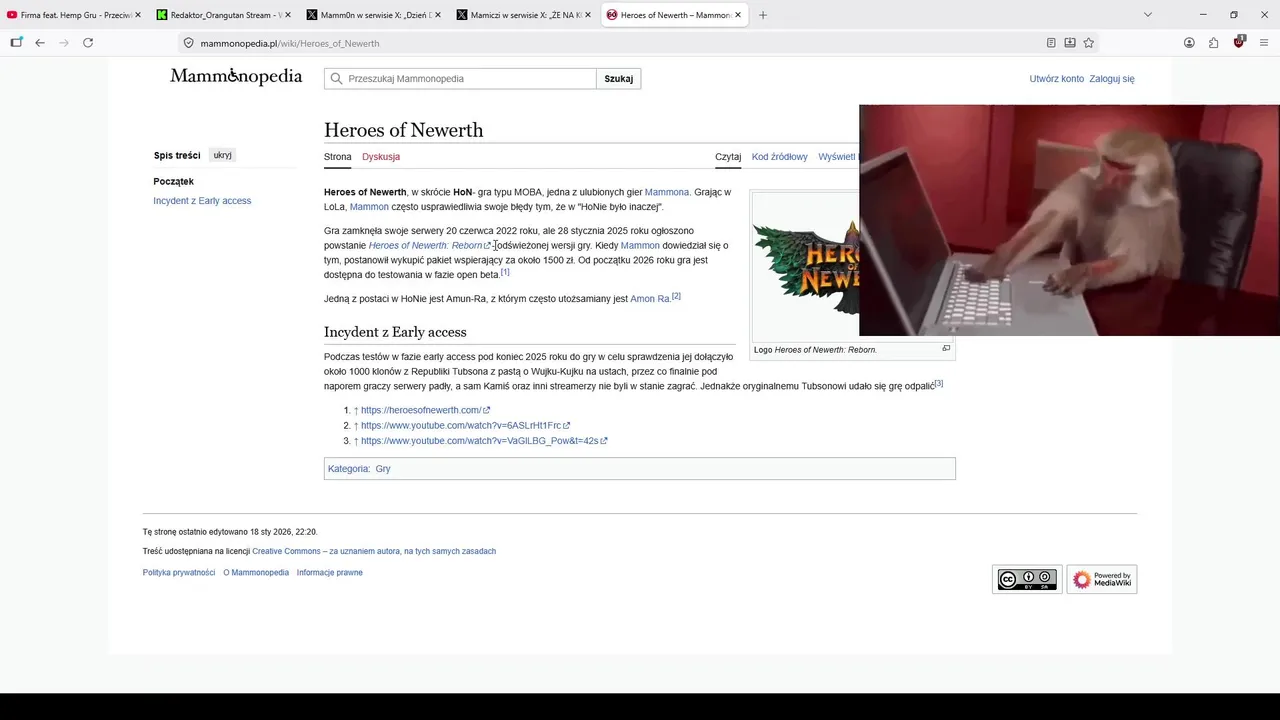Jump to Incydent z Early access in sidebar
This screenshot has width=1280, height=720.
(202, 201)
